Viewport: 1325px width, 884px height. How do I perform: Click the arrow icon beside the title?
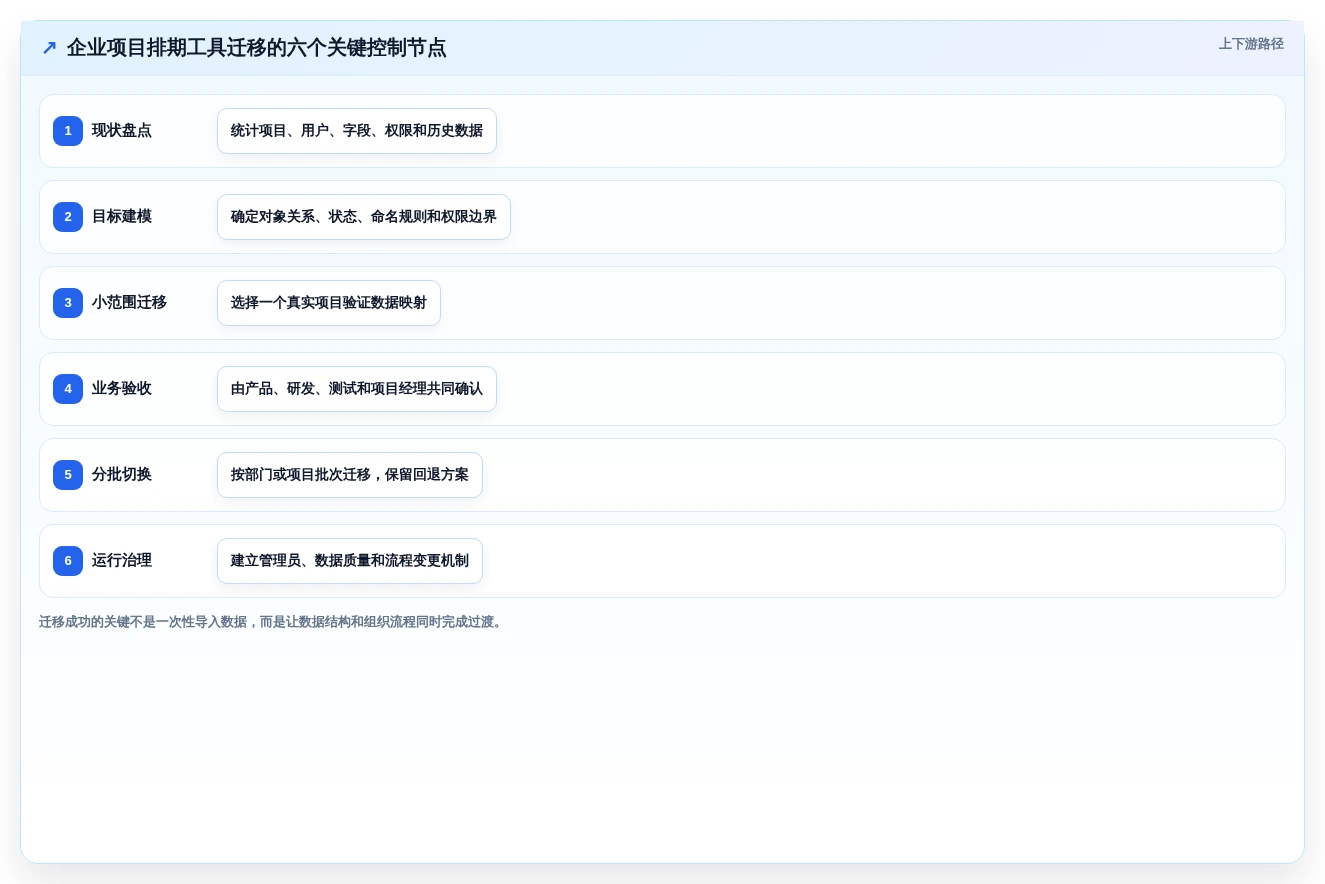tap(49, 48)
